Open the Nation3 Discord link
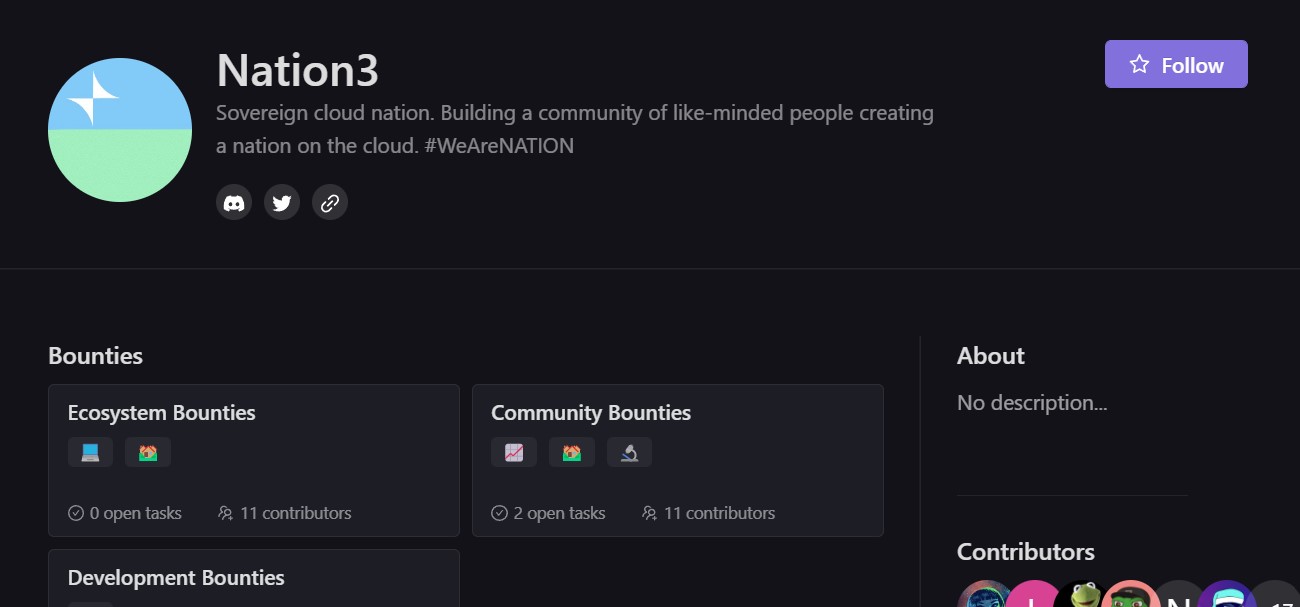The image size is (1300, 607). pos(234,203)
